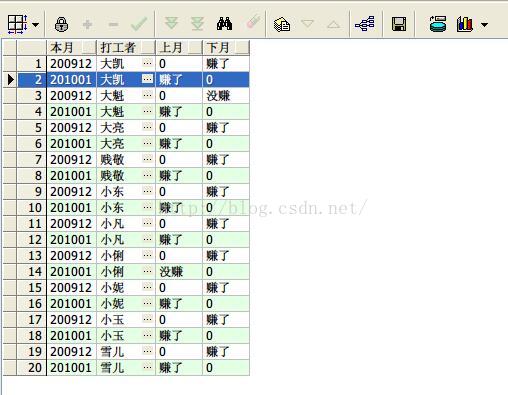
Task: Click the 没赚 cell in row 14
Action: 179,272
